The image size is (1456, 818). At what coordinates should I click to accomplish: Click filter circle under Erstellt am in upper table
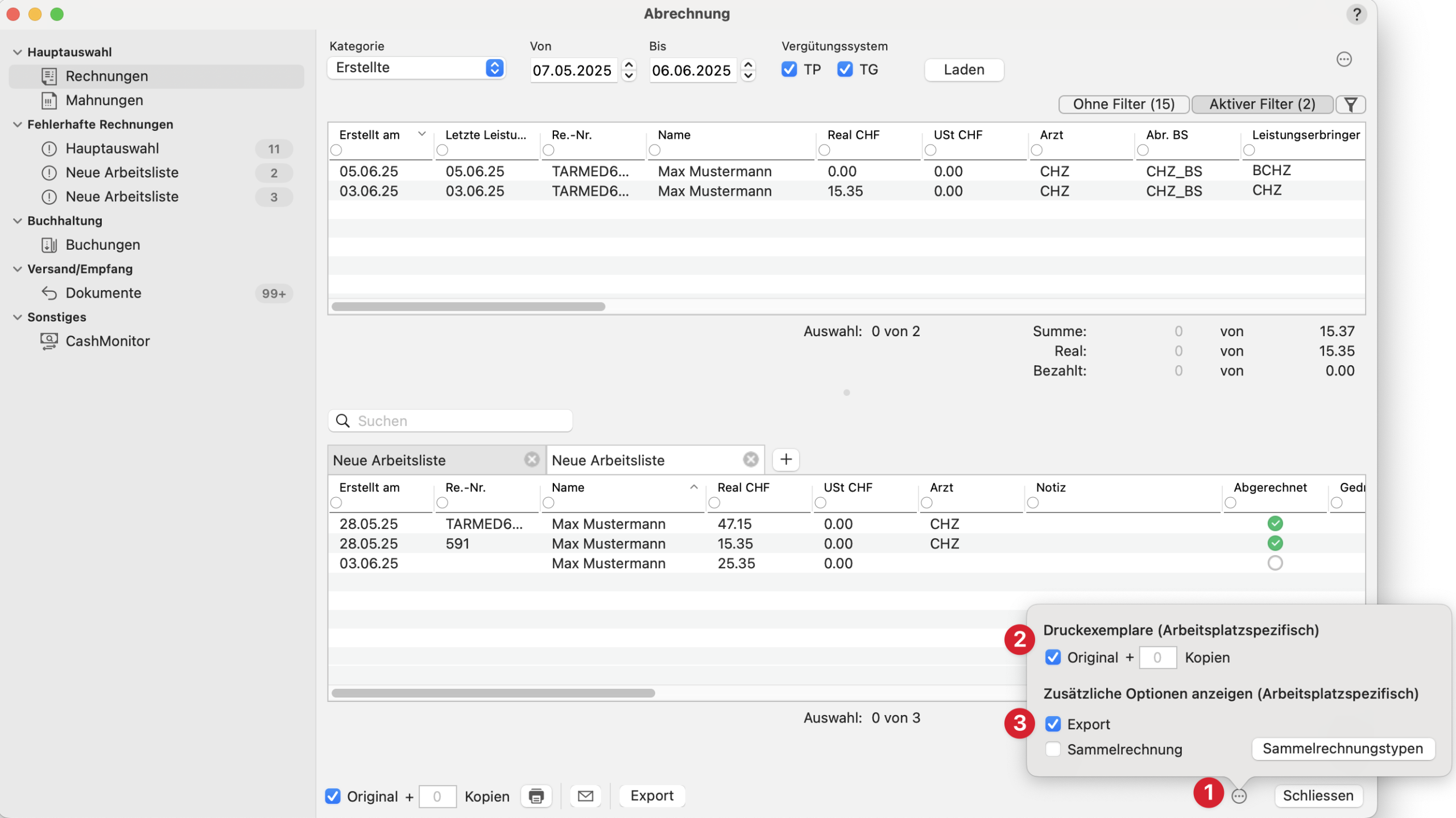tap(336, 150)
